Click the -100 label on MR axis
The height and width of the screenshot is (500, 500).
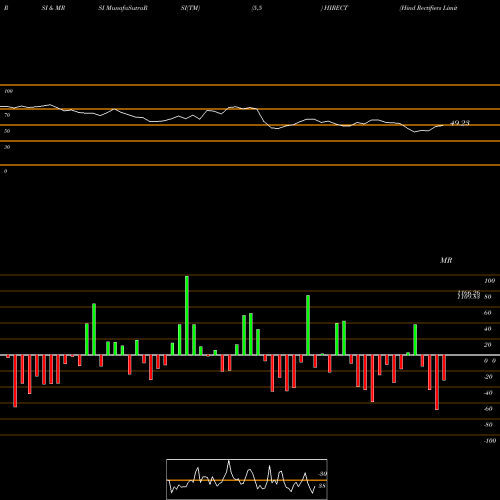(490, 441)
